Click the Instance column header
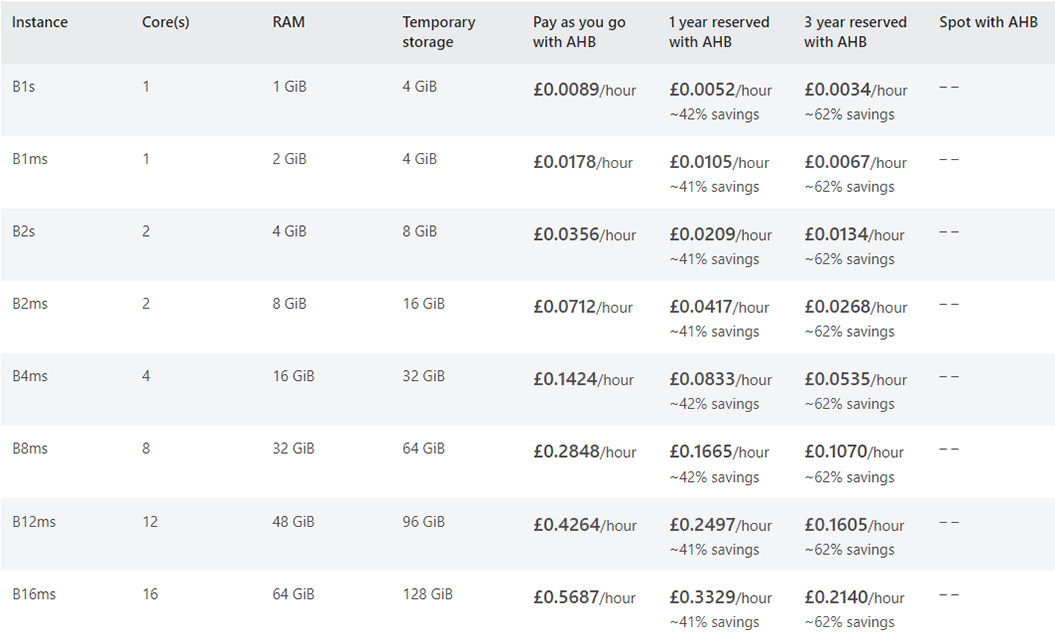Viewport: 1055px width, 642px height. pyautogui.click(x=40, y=22)
